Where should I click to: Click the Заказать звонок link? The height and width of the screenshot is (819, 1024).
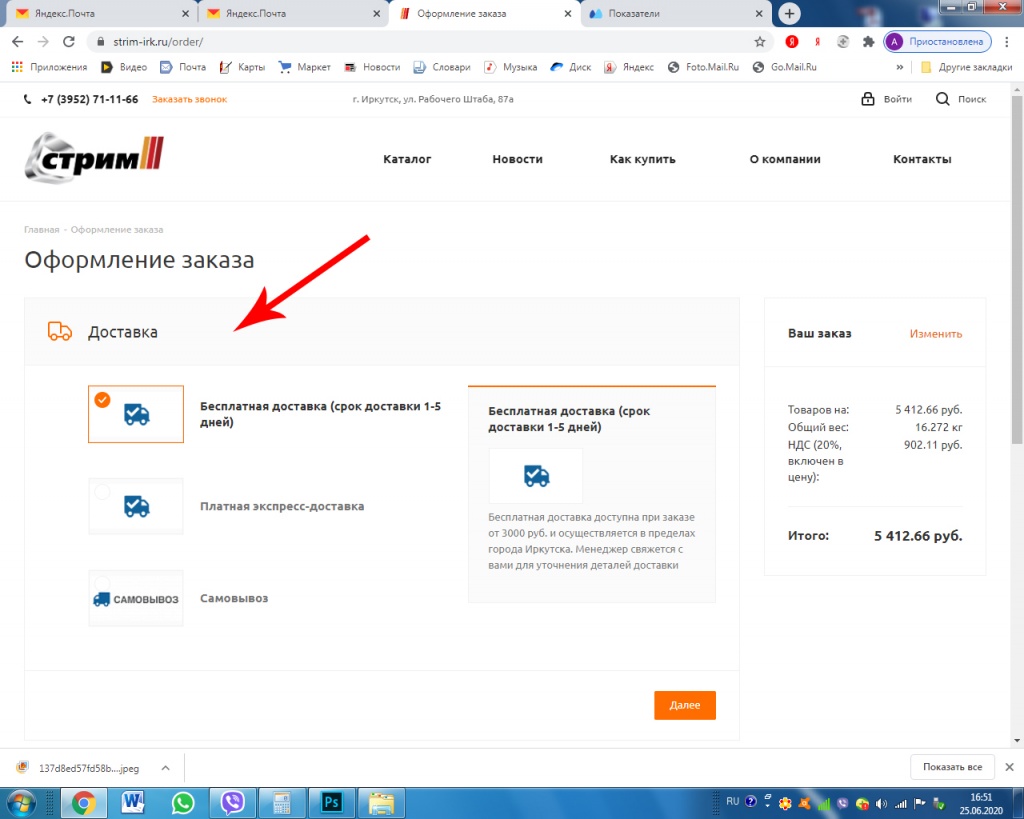(x=189, y=99)
